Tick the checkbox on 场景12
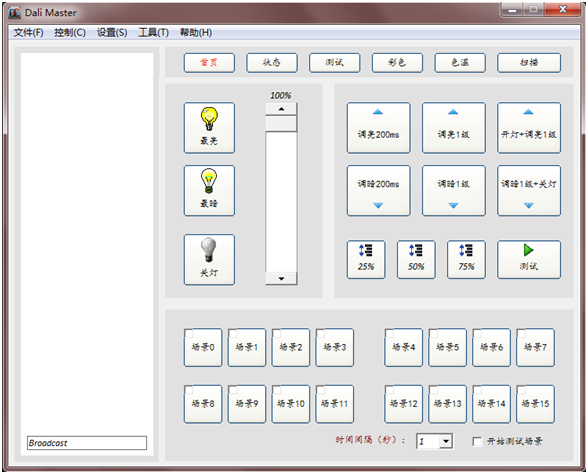The width and height of the screenshot is (588, 474). tap(389, 390)
